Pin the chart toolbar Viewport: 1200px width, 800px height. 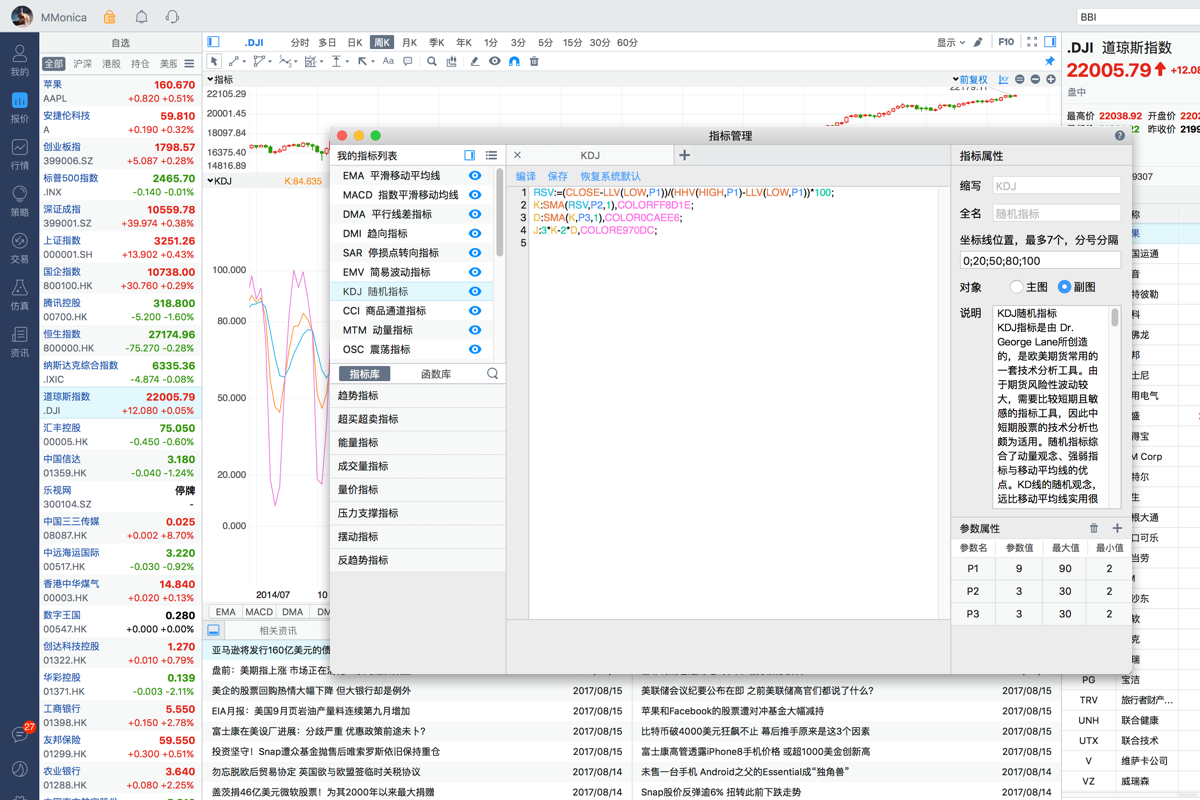(x=1050, y=62)
